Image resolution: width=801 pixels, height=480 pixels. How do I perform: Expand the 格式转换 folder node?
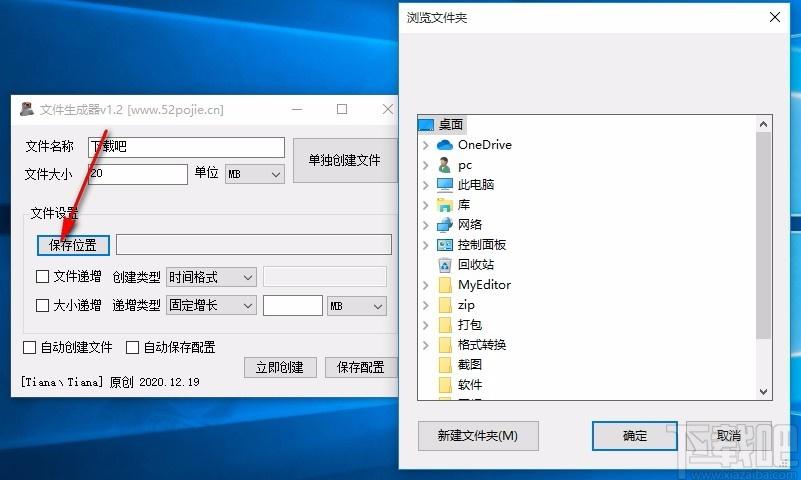(x=426, y=345)
